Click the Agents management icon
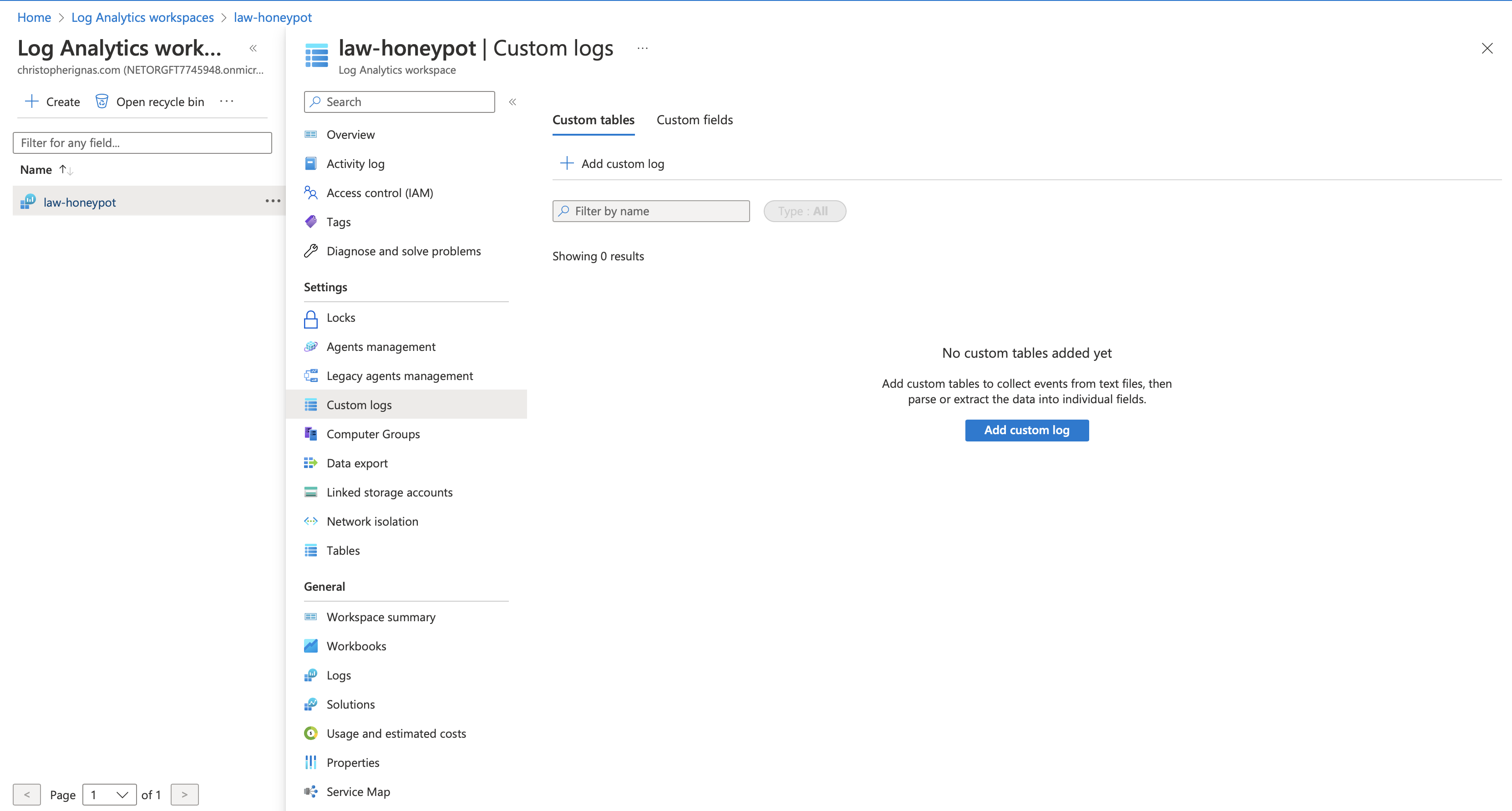 (x=310, y=347)
